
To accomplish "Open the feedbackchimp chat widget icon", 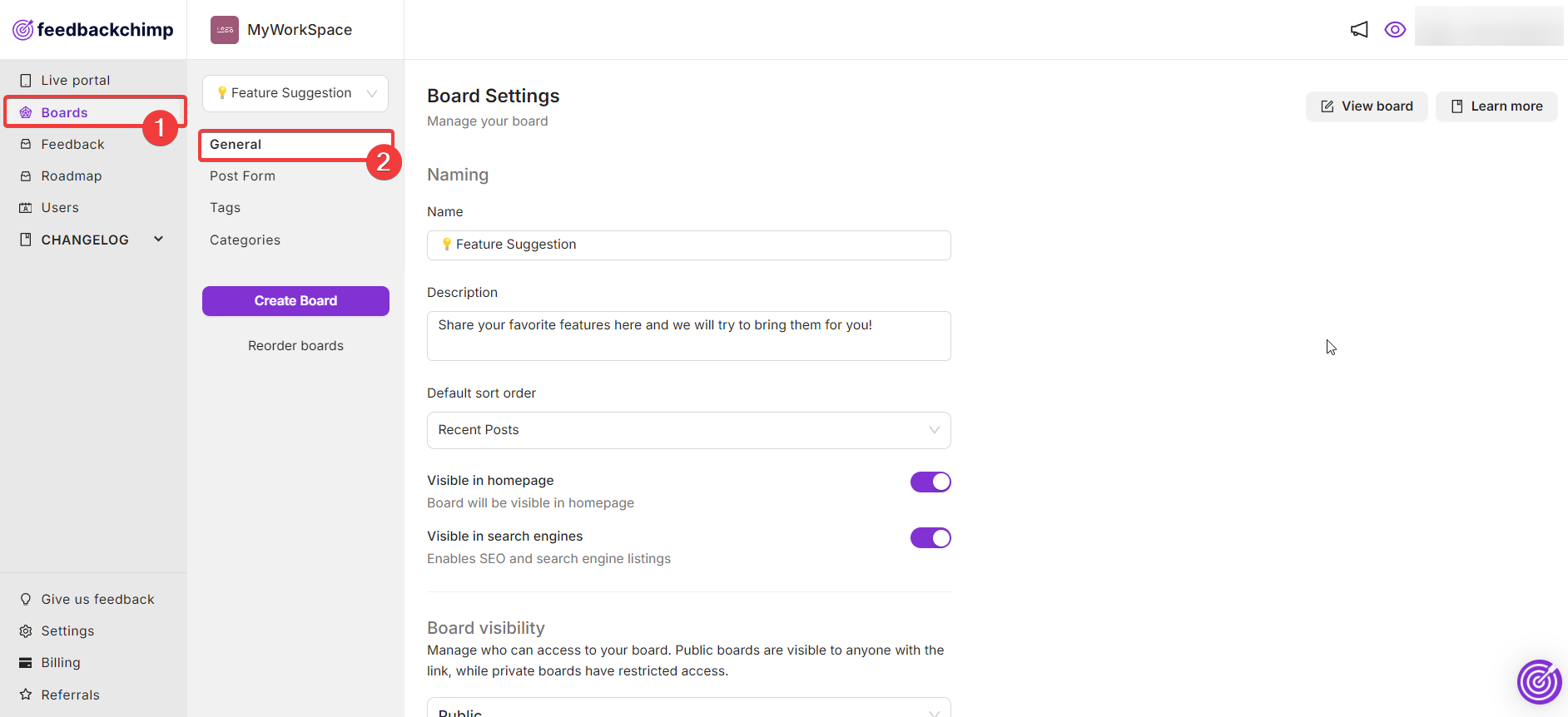I will (1539, 682).
